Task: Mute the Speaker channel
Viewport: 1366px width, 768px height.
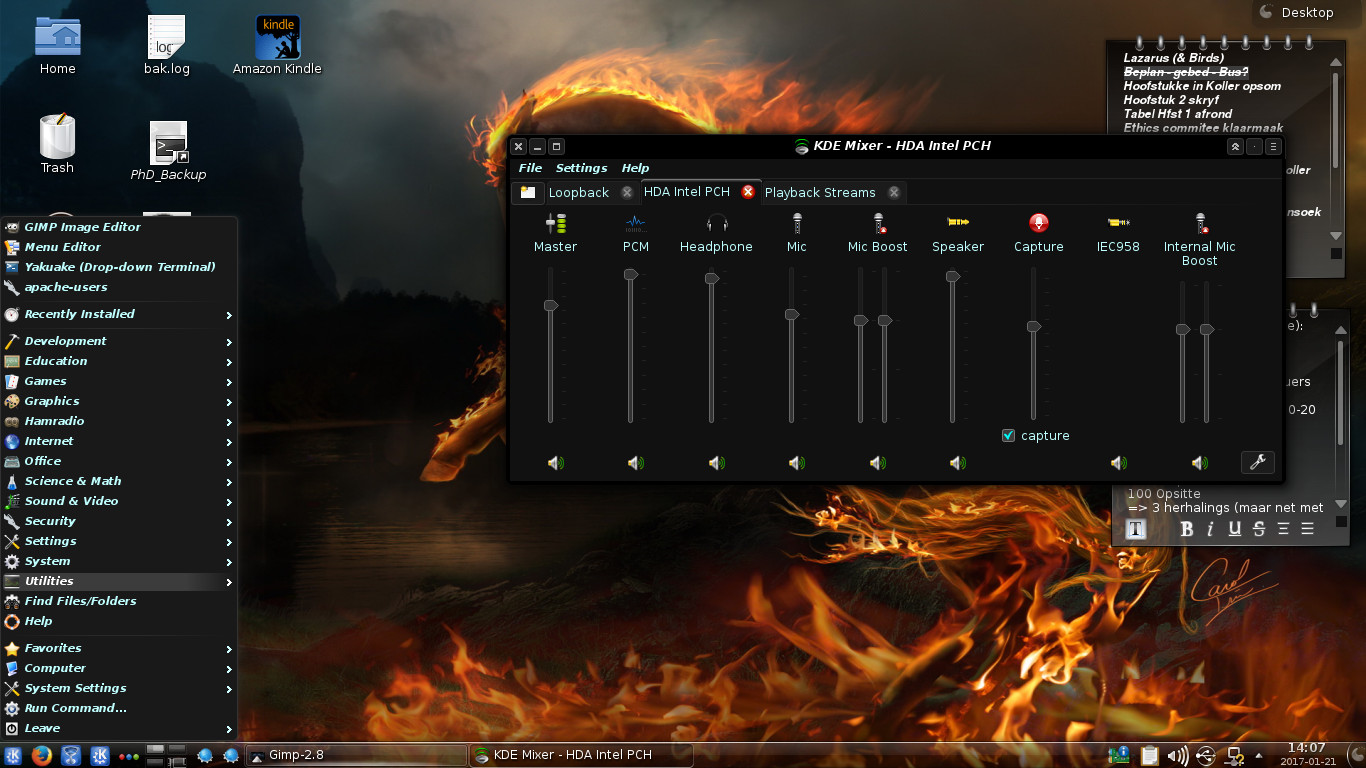Action: 958,463
